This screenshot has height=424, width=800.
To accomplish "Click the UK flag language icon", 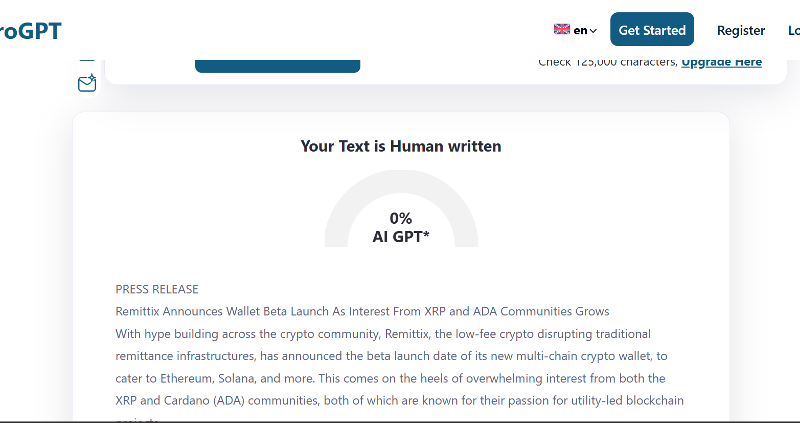I will pos(561,30).
